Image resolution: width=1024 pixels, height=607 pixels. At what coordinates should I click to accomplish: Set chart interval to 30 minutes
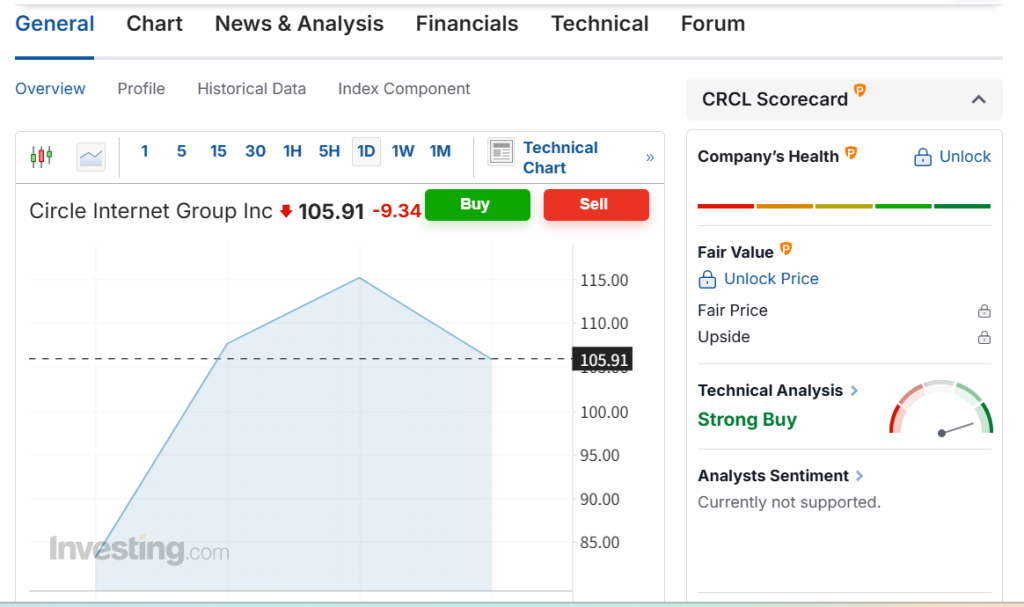pyautogui.click(x=255, y=152)
